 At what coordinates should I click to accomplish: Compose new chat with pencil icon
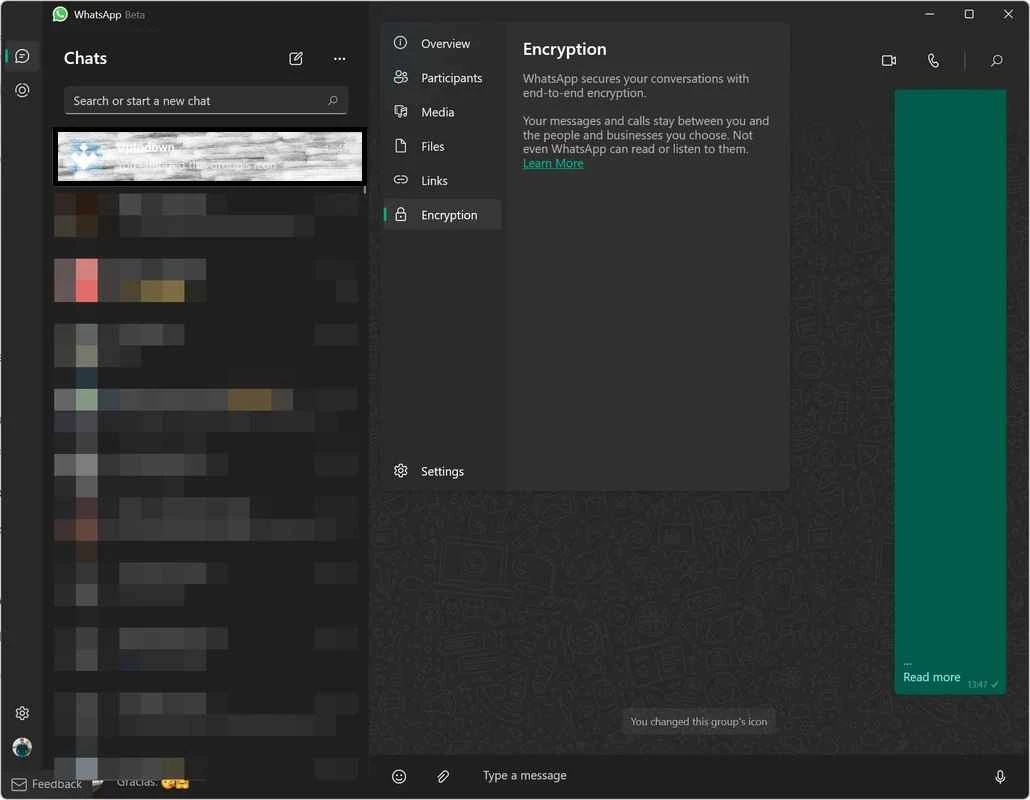pos(296,58)
